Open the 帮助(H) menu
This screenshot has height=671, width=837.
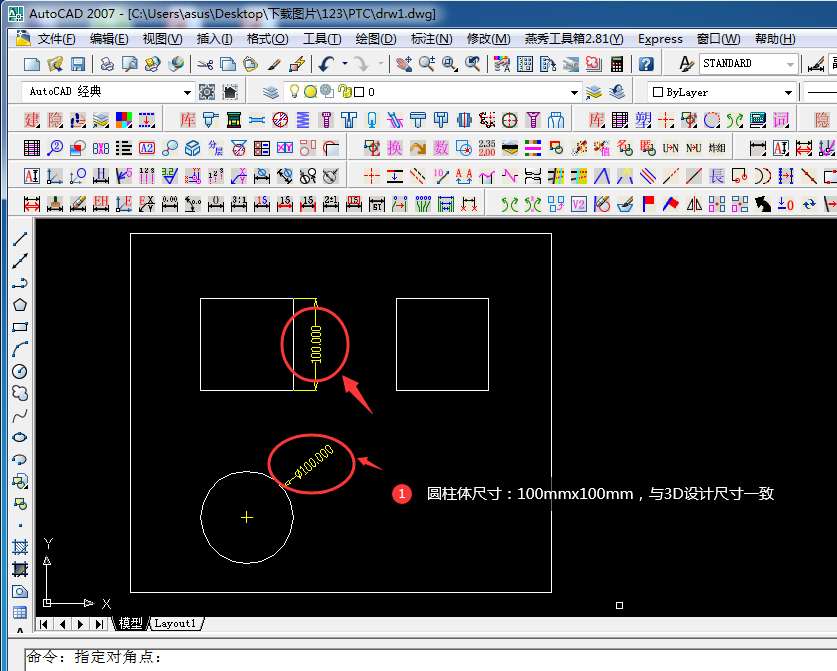775,39
